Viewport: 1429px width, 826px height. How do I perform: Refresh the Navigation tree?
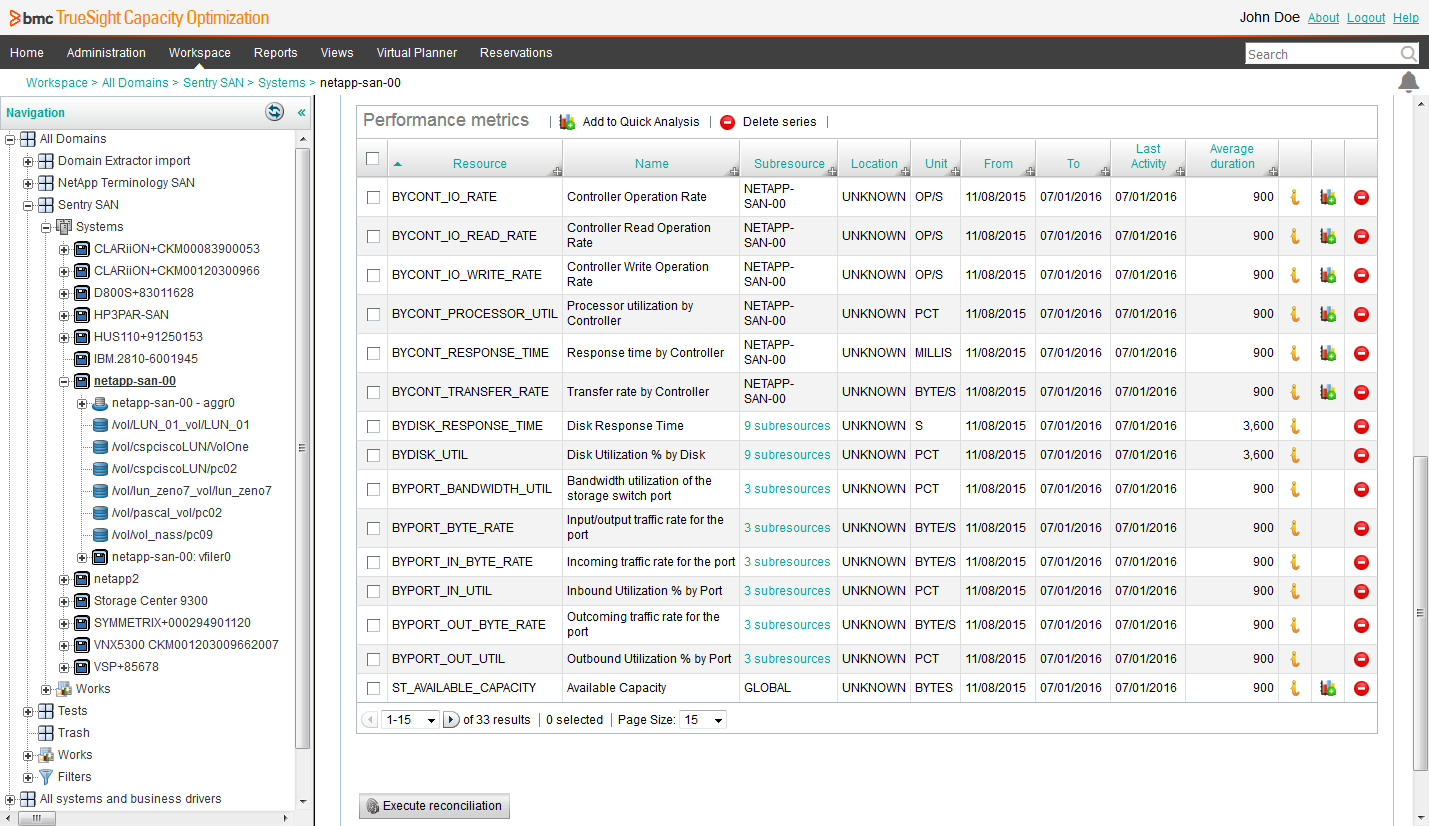pyautogui.click(x=274, y=112)
